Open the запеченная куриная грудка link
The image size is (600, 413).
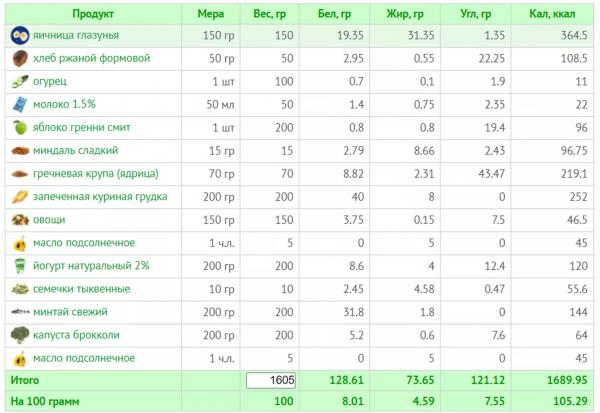click(x=100, y=197)
